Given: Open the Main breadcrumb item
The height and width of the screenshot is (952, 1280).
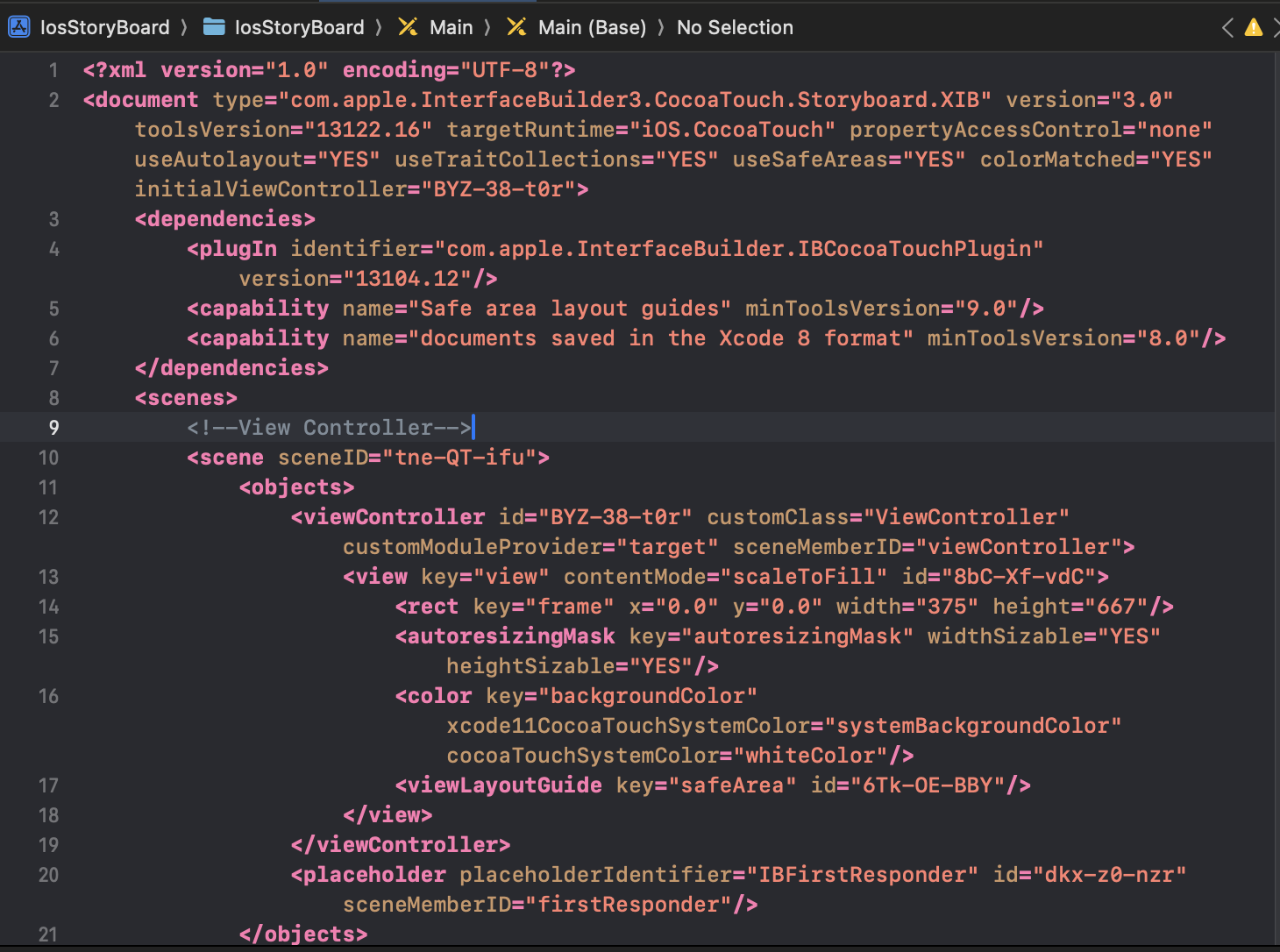Looking at the screenshot, I should pos(452,27).
